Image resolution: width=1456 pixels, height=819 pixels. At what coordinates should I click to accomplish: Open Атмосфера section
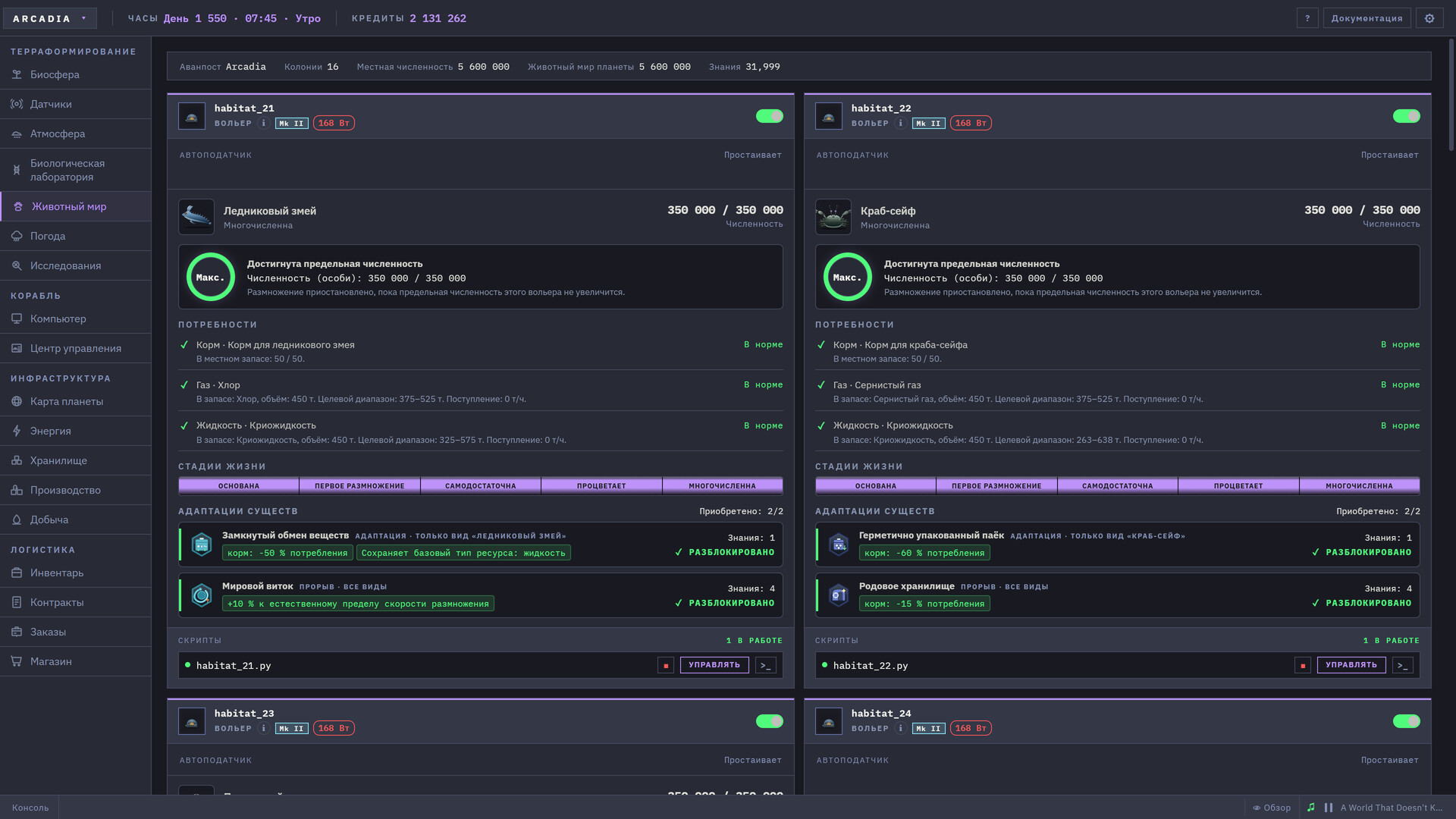[76, 133]
